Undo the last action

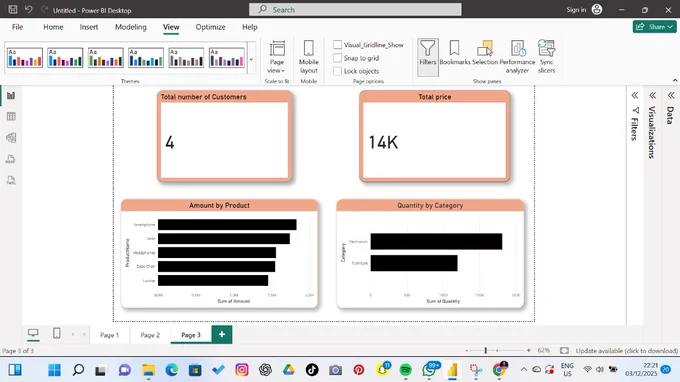pos(29,10)
